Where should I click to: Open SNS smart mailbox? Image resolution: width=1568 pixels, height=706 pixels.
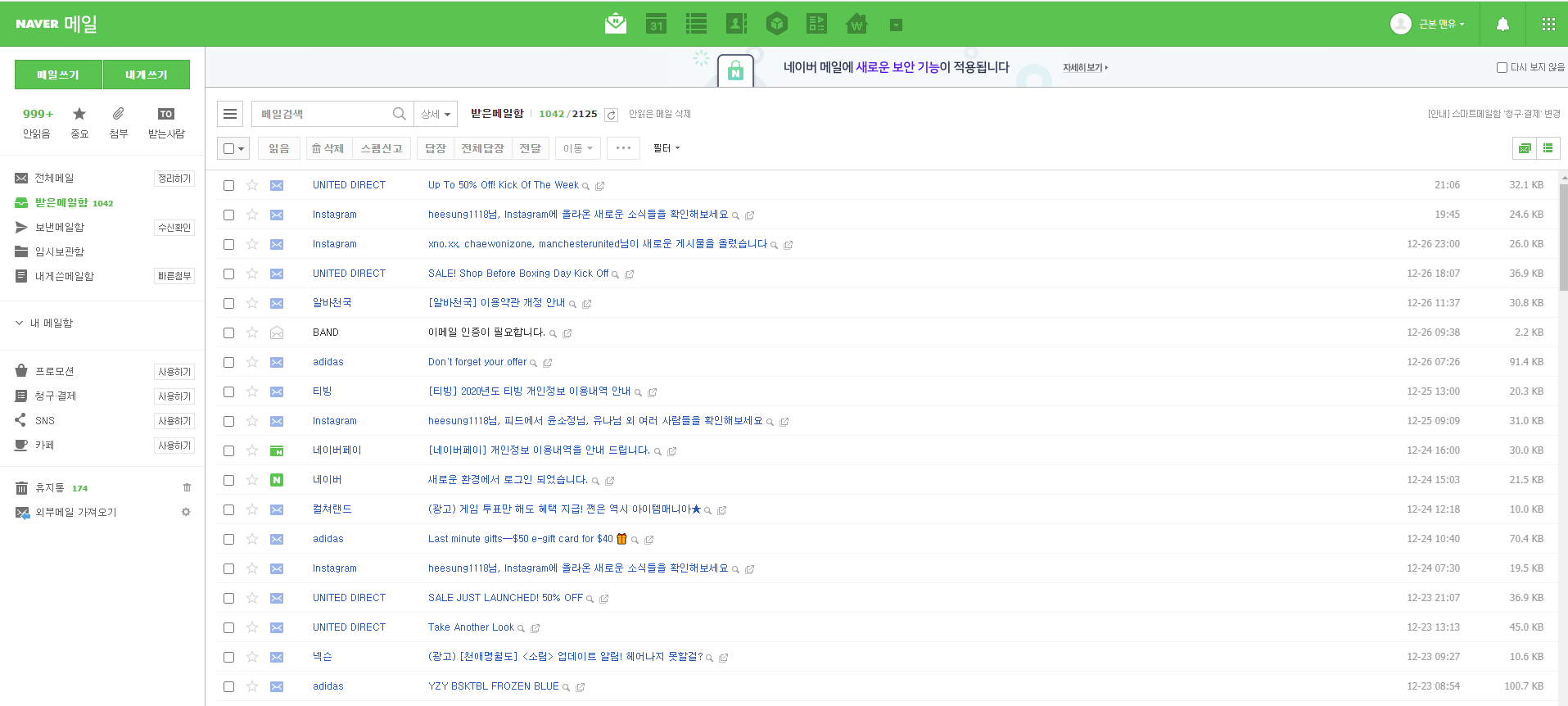coord(44,420)
